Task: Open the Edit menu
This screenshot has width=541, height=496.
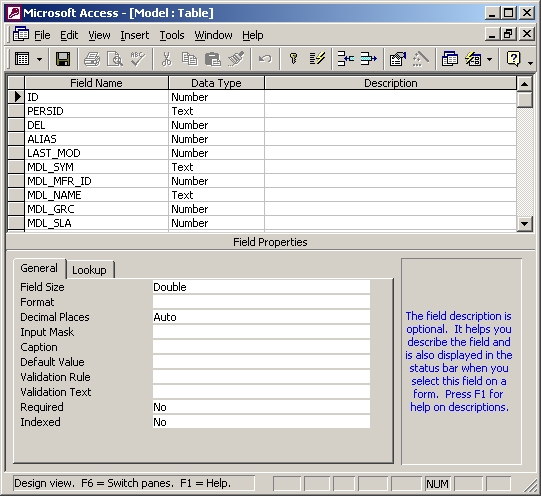Action: pyautogui.click(x=69, y=35)
